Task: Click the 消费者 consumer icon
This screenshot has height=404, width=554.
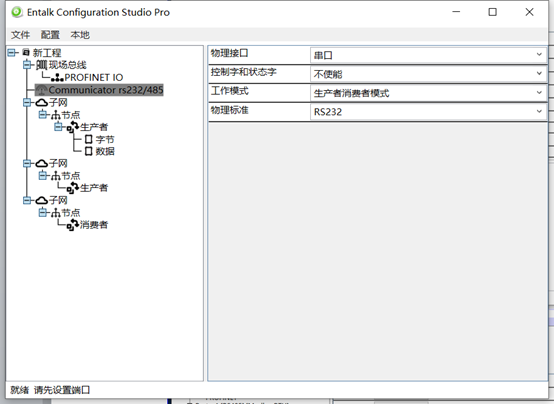Action: click(x=73, y=224)
